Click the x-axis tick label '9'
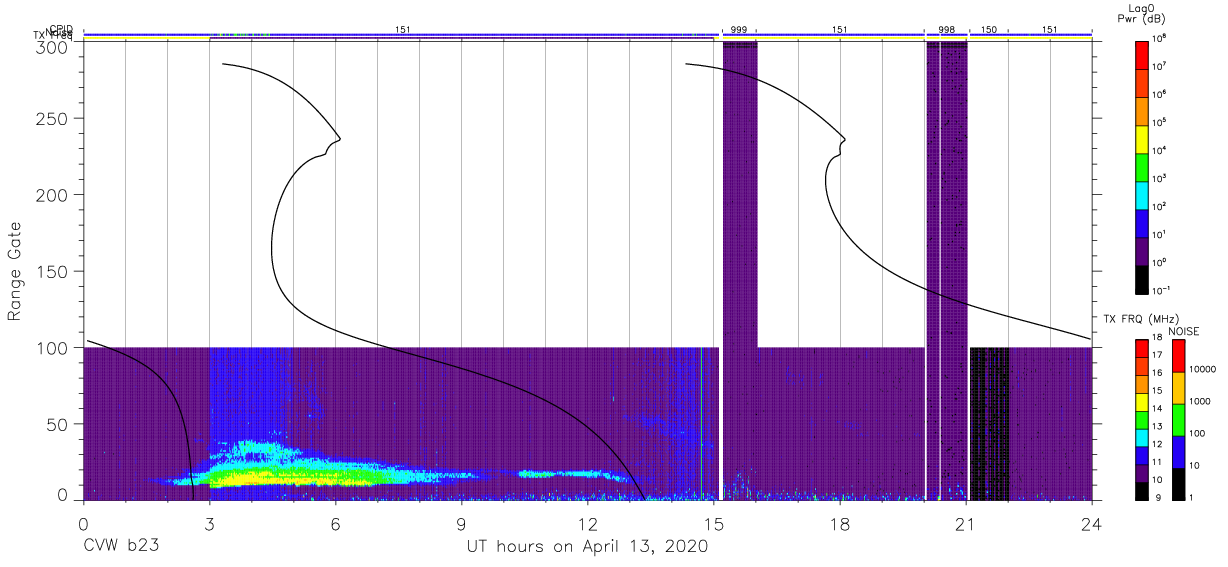This screenshot has width=1228, height=567. (x=461, y=522)
